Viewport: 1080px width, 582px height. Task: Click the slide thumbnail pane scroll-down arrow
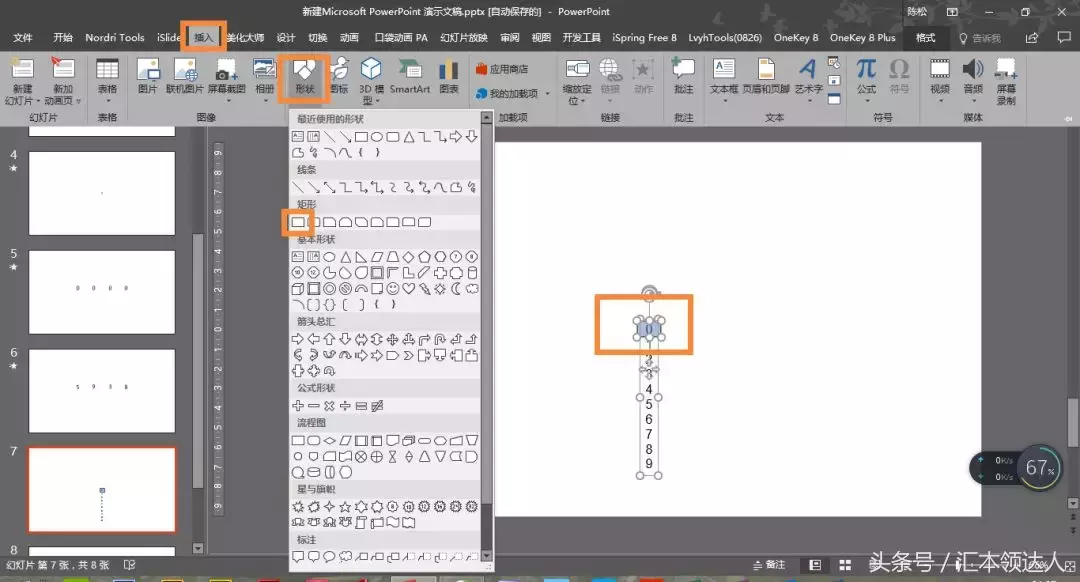point(198,549)
